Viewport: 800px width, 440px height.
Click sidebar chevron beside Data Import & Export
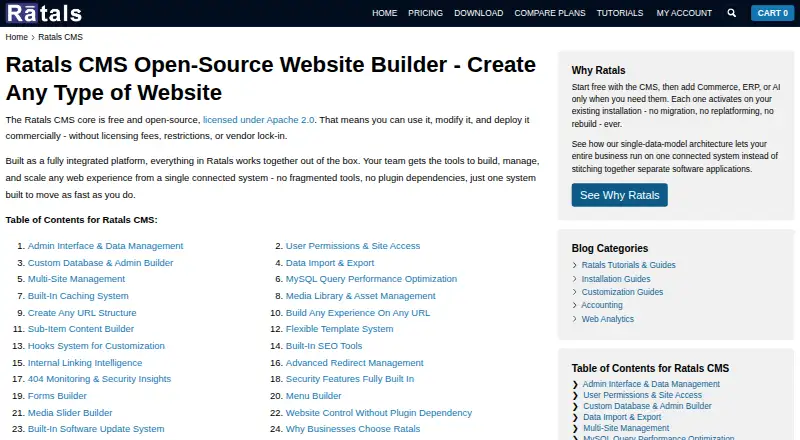tap(575, 418)
